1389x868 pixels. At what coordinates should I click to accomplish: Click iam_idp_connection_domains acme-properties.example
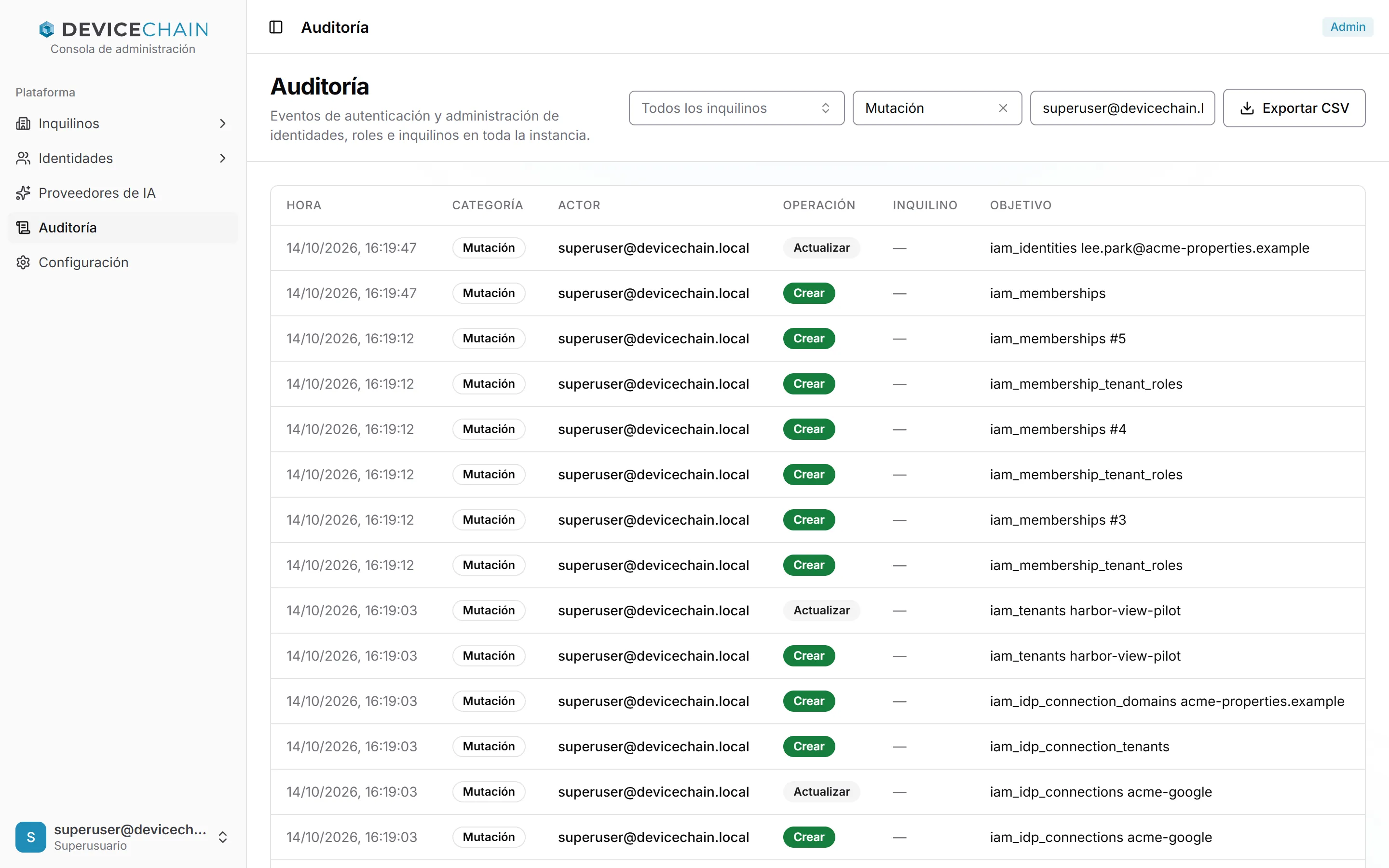coord(1167,701)
